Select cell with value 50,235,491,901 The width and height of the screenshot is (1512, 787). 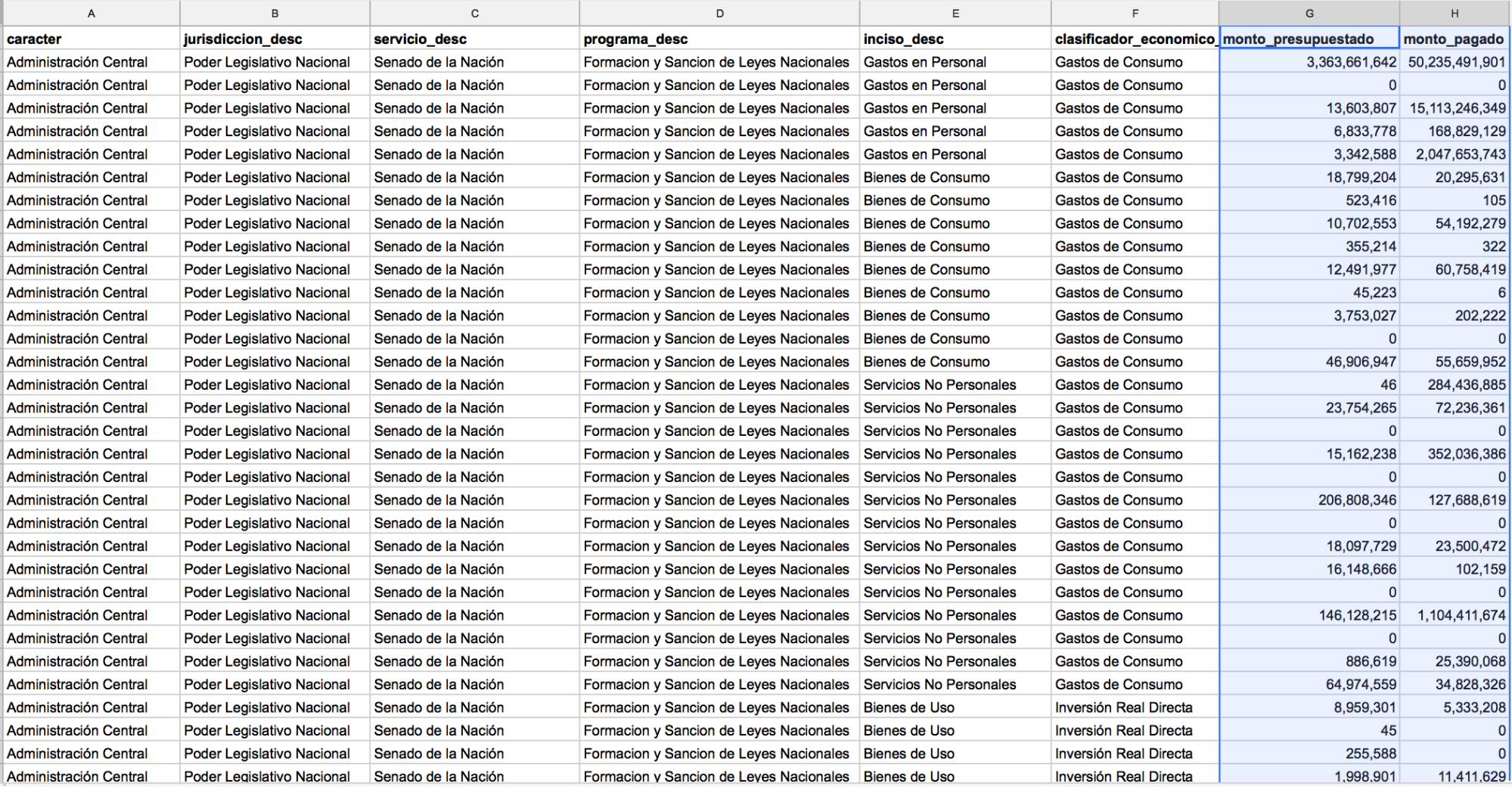coord(1455,62)
